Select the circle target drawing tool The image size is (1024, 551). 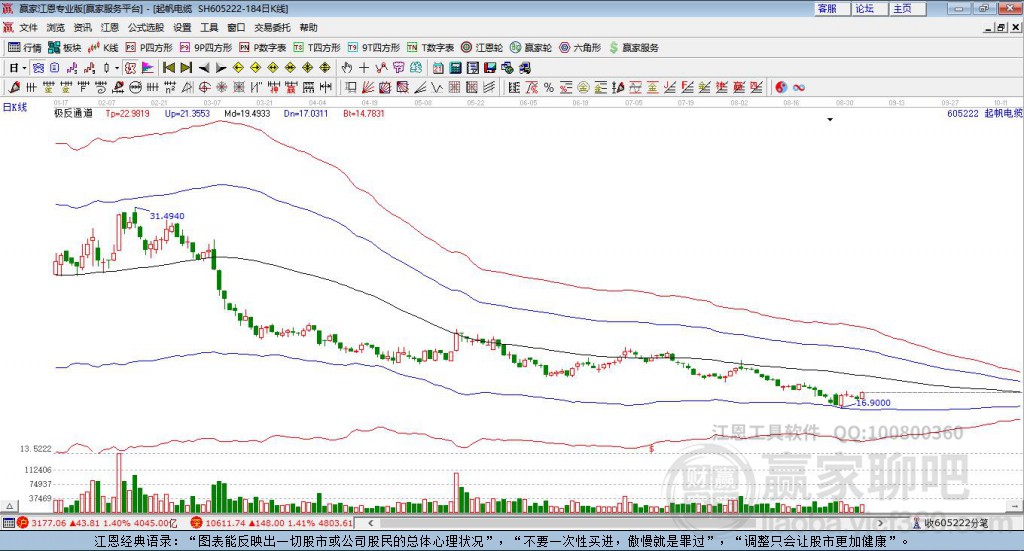click(204, 87)
